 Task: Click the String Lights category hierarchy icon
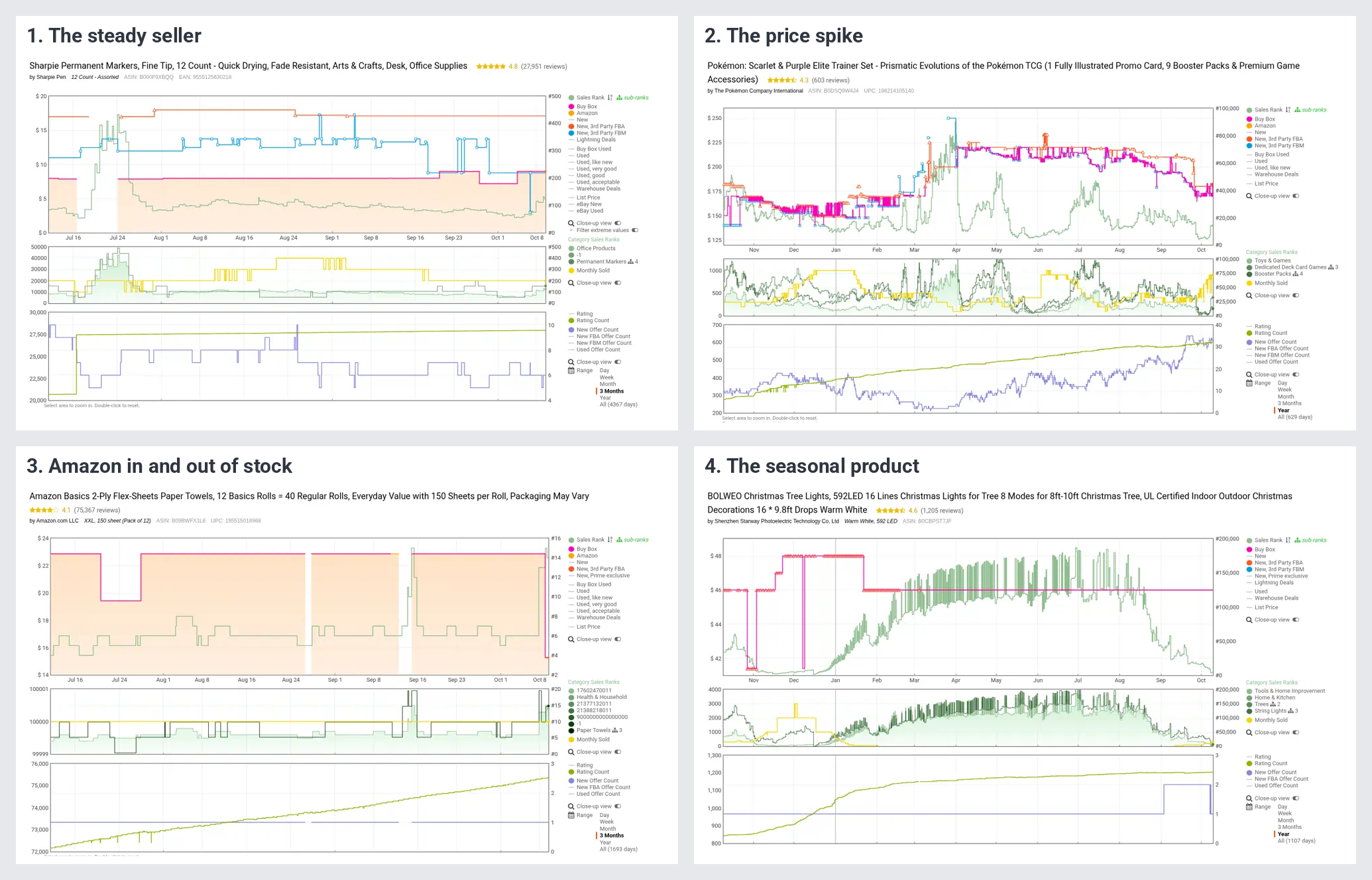tap(1291, 711)
